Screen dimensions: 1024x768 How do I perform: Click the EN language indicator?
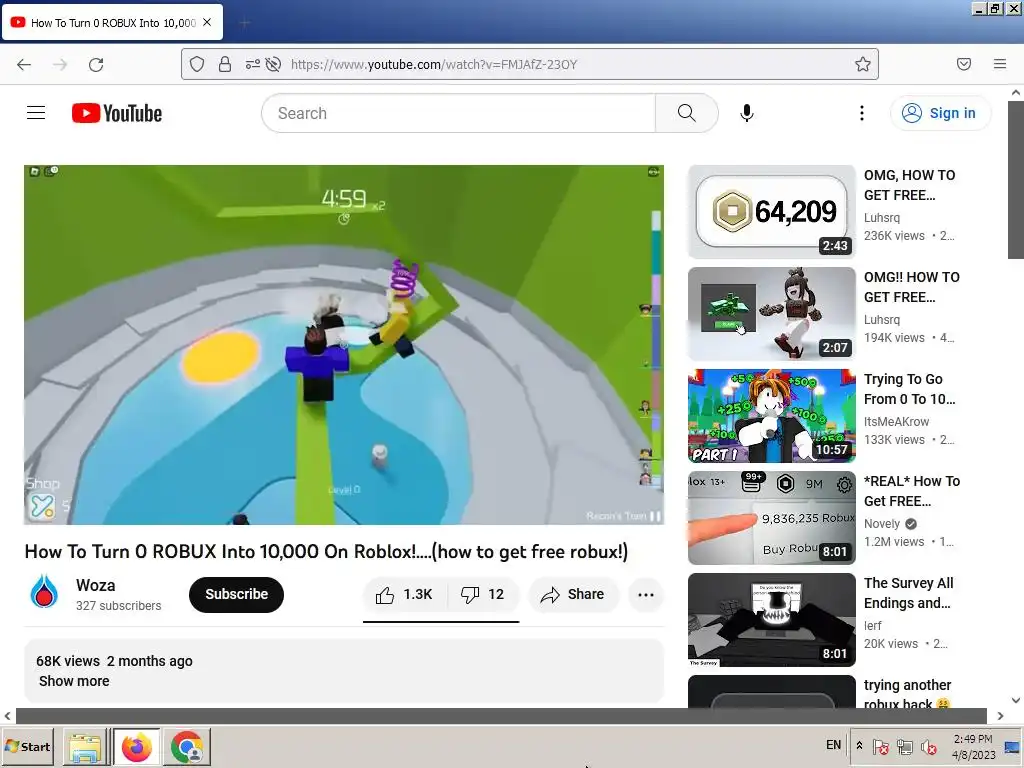[833, 744]
